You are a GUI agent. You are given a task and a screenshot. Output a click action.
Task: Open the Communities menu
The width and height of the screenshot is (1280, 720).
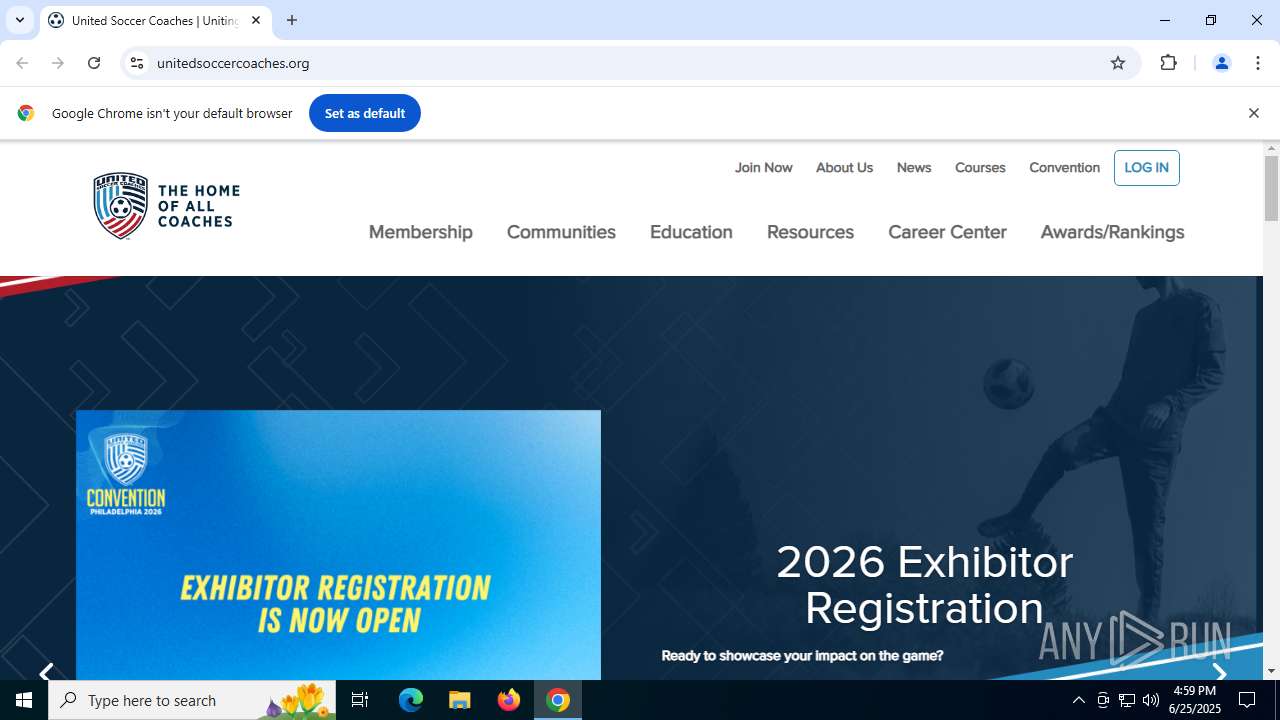point(561,232)
